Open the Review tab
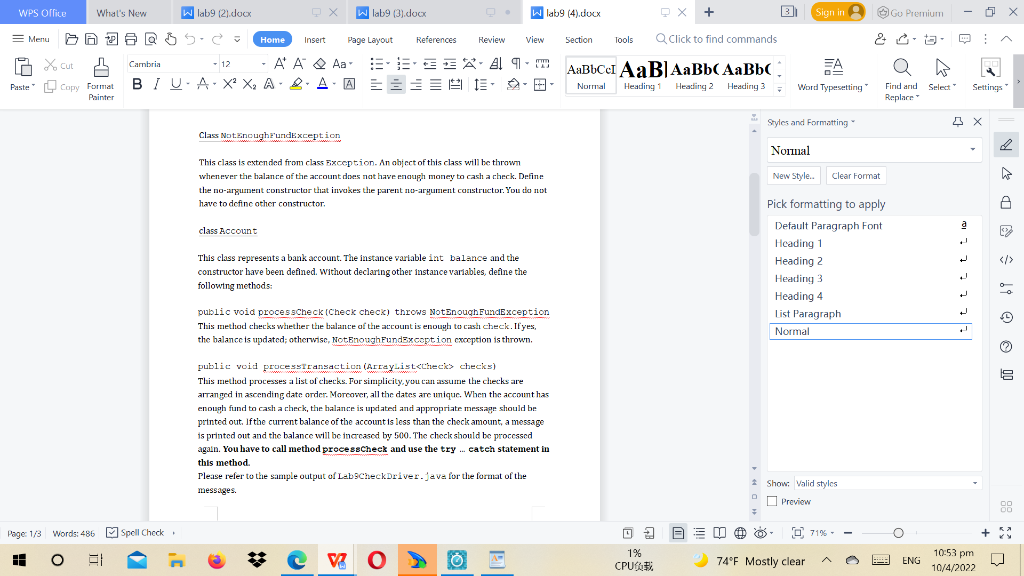Screen dimensions: 1024x576 (x=491, y=40)
